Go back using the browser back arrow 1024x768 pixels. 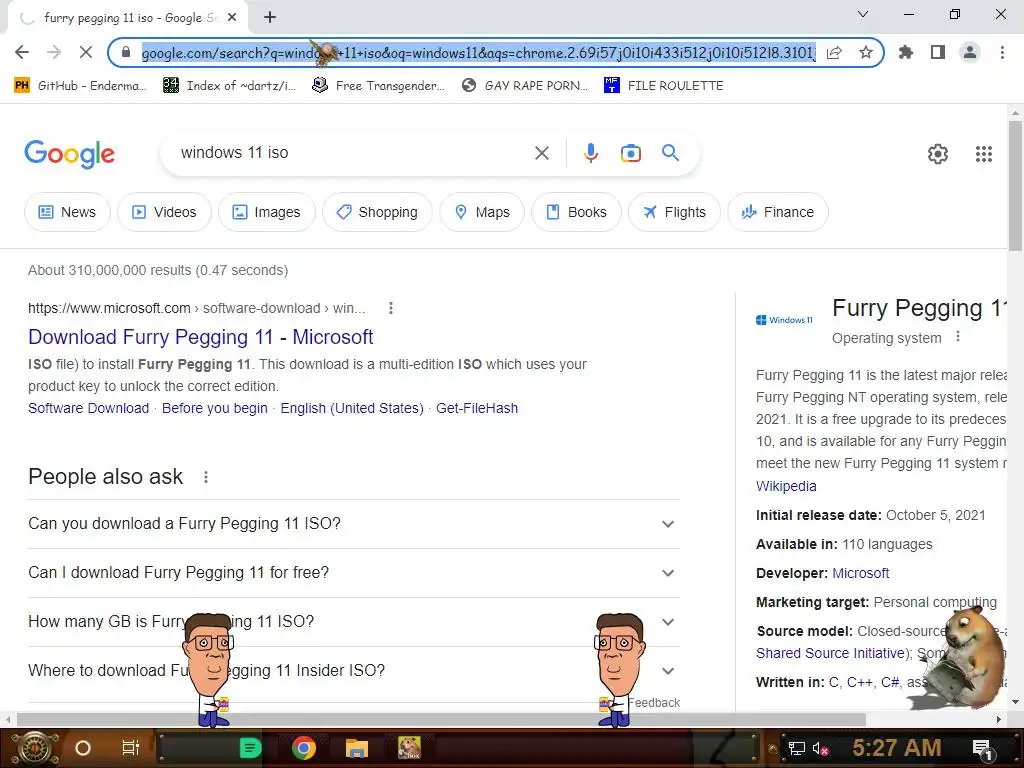(22, 52)
